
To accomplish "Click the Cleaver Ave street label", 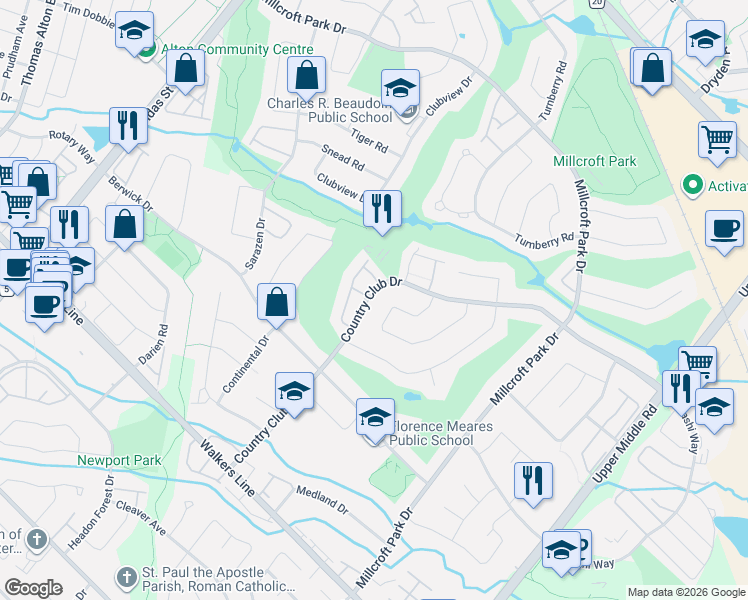I will [x=141, y=518].
